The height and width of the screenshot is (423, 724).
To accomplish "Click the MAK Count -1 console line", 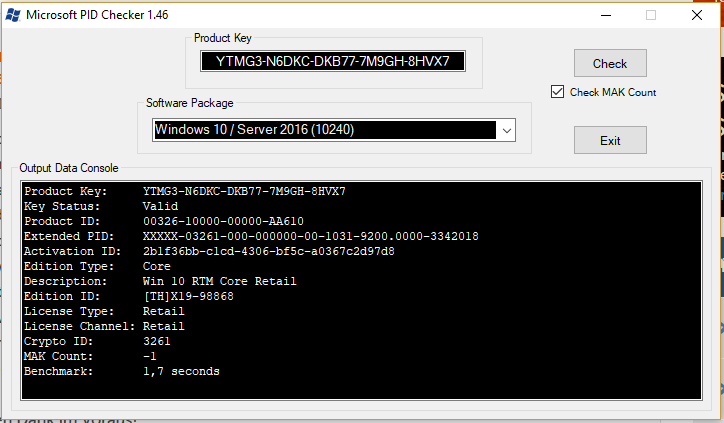I will tap(90, 356).
